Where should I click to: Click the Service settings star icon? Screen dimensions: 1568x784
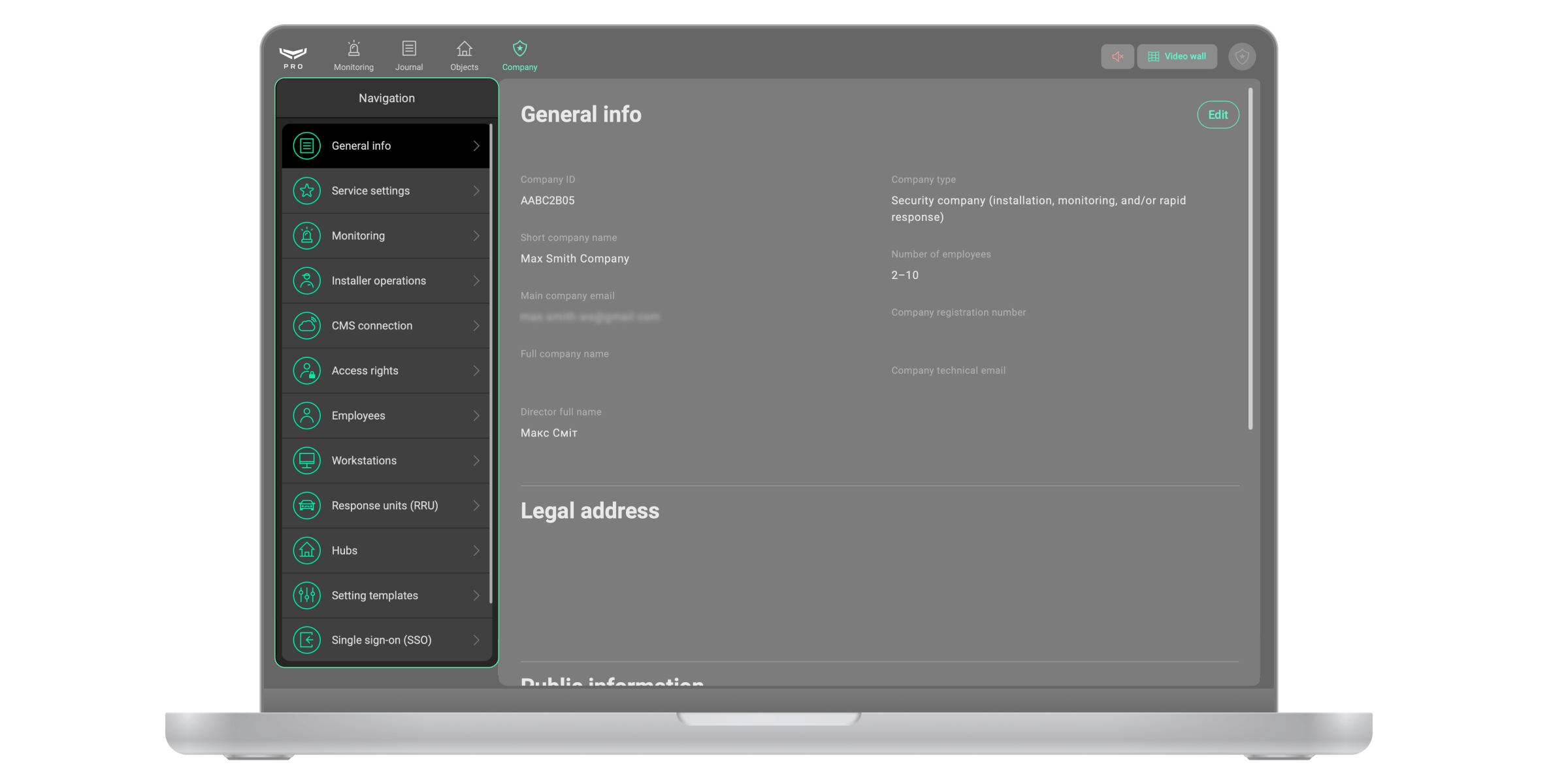click(306, 191)
